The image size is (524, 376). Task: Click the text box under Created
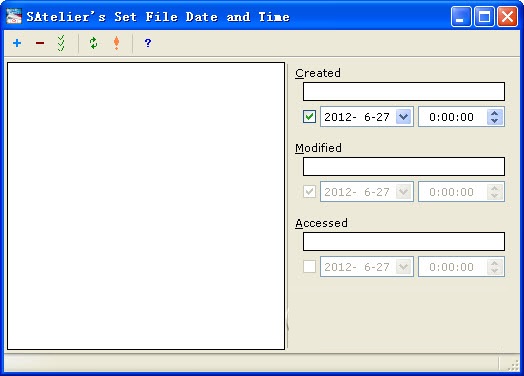pos(404,91)
